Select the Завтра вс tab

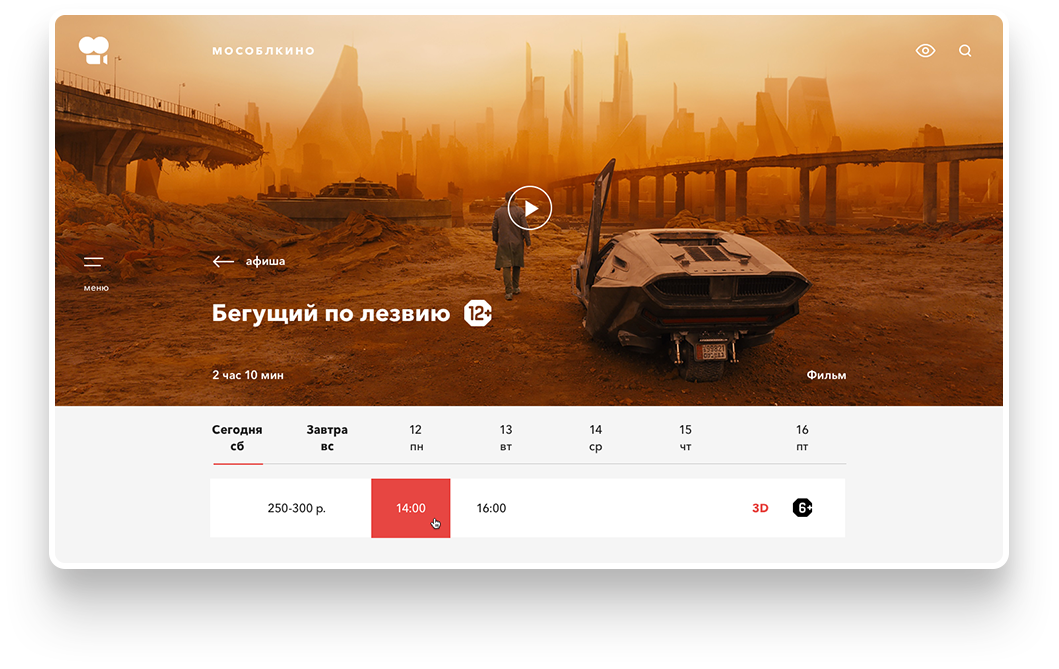tap(327, 438)
